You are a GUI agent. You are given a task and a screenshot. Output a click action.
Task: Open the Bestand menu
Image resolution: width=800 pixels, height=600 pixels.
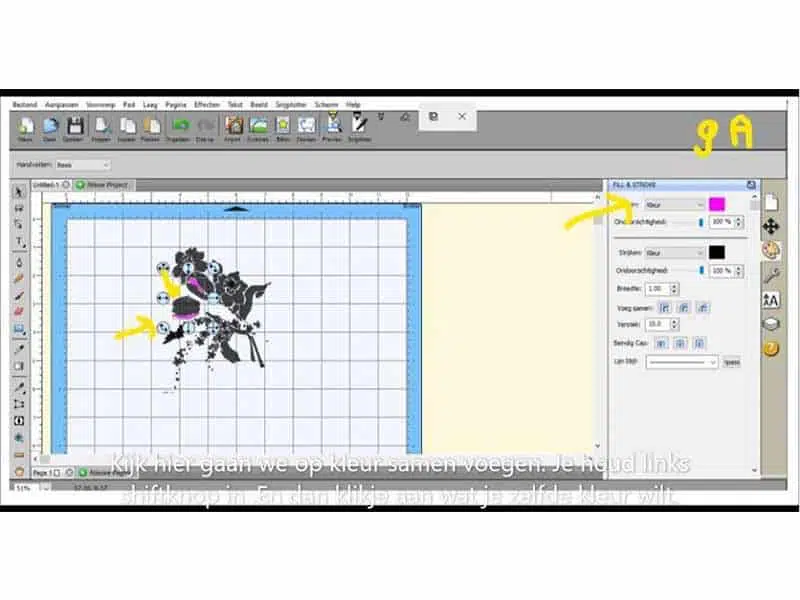tap(25, 105)
